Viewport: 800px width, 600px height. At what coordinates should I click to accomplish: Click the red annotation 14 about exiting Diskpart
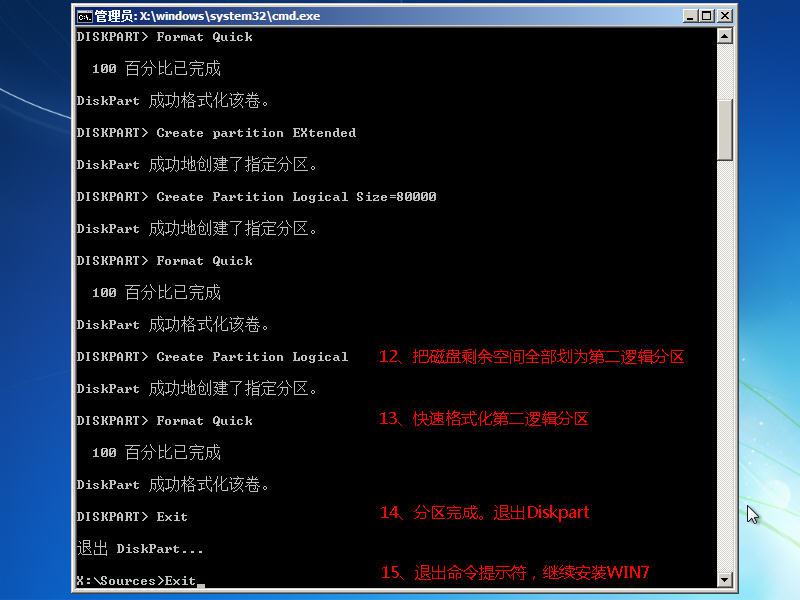[x=484, y=512]
